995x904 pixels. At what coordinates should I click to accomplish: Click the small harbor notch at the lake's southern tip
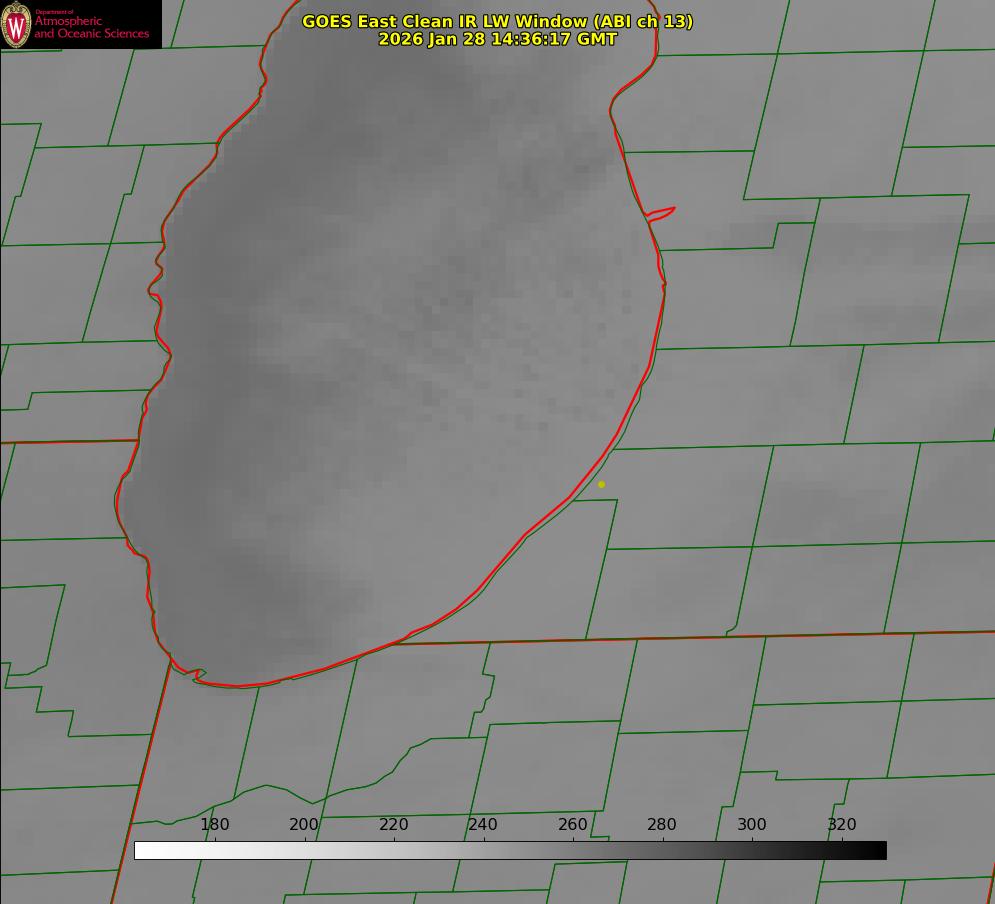click(198, 675)
